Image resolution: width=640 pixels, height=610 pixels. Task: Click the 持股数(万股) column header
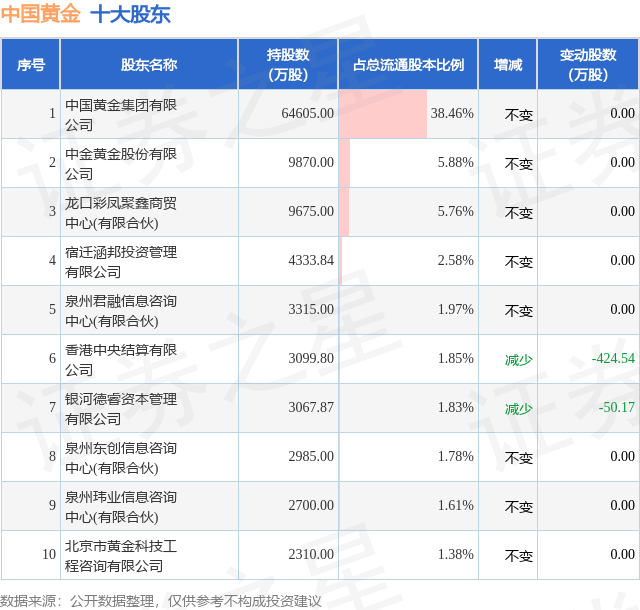pyautogui.click(x=288, y=65)
